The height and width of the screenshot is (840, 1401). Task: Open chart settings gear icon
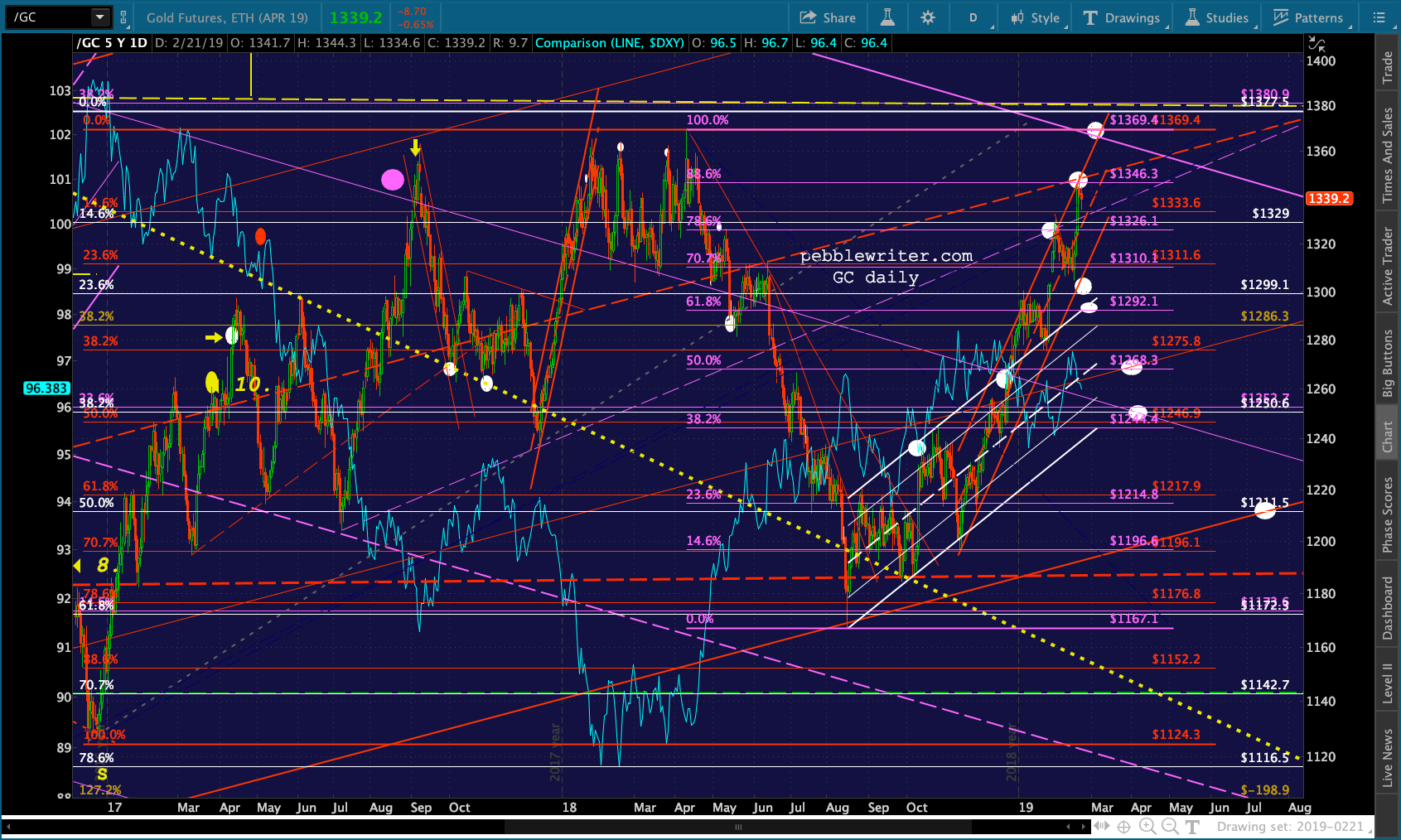(928, 17)
